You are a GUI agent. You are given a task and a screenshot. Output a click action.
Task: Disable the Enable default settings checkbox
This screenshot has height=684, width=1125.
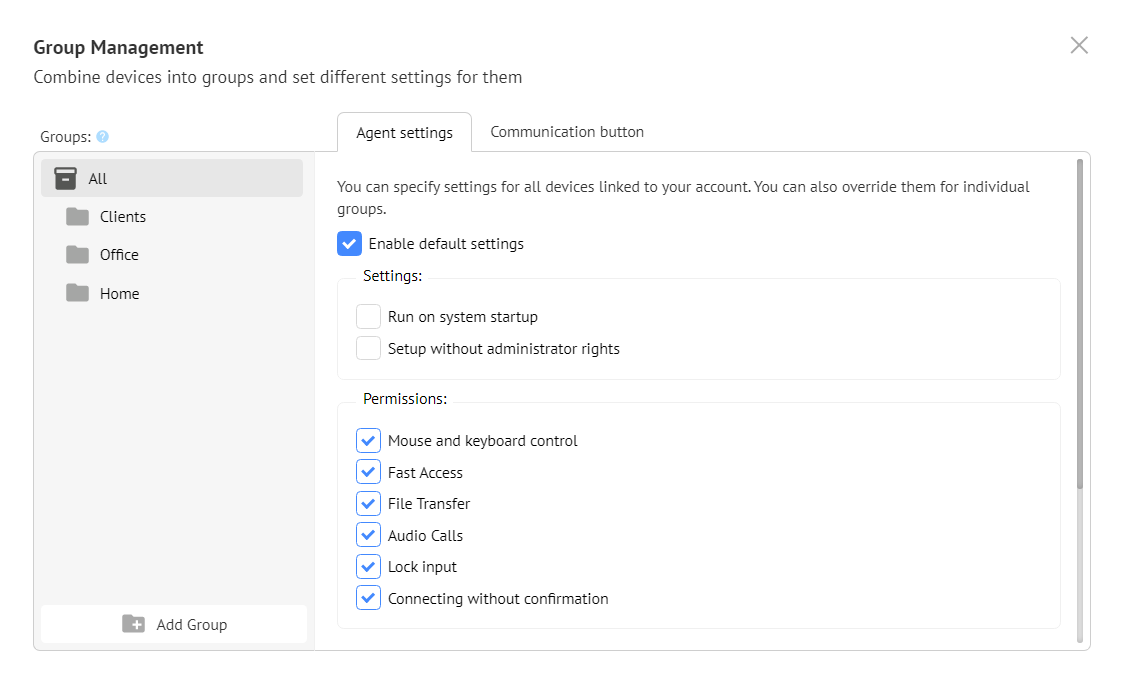click(349, 244)
